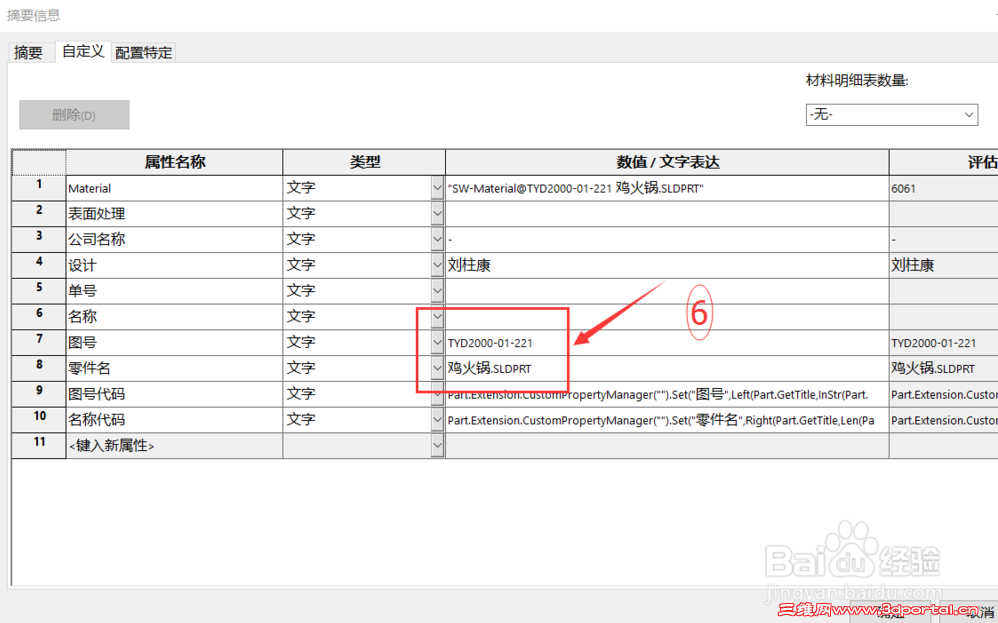998x623 pixels.
Task: Switch to the 摘要 tab
Action: point(29,52)
